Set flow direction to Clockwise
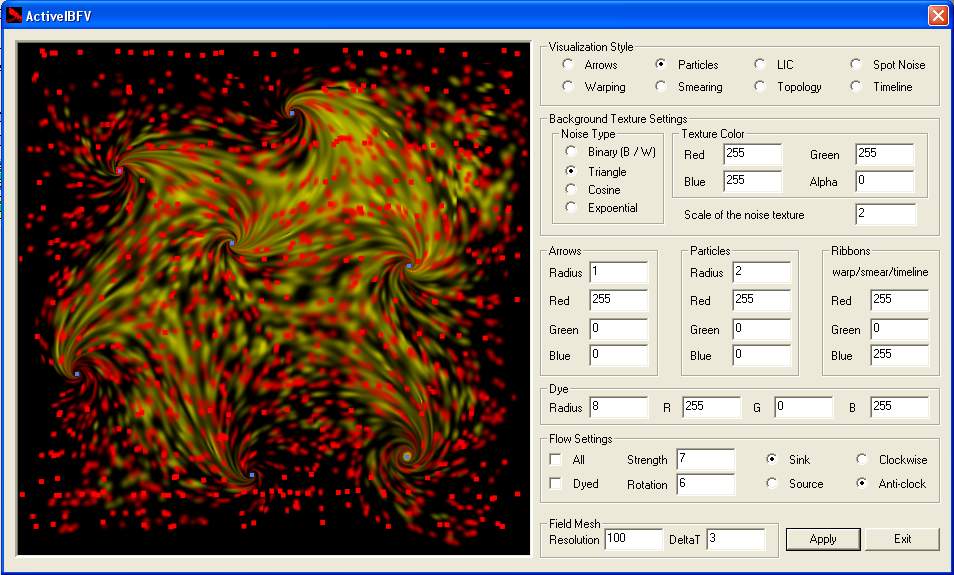This screenshot has width=954, height=575. [x=862, y=460]
